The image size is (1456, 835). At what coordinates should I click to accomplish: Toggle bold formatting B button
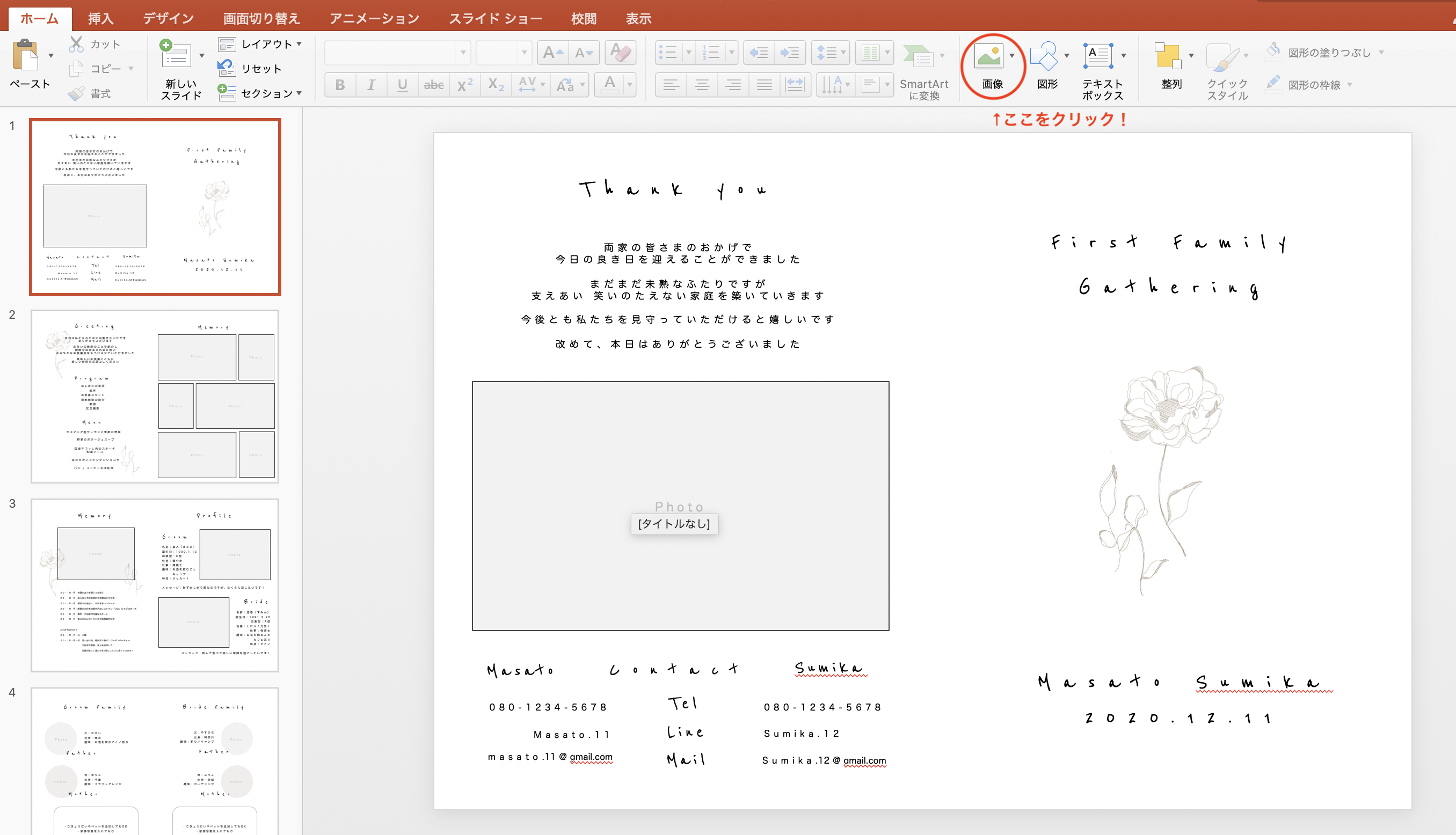(340, 85)
